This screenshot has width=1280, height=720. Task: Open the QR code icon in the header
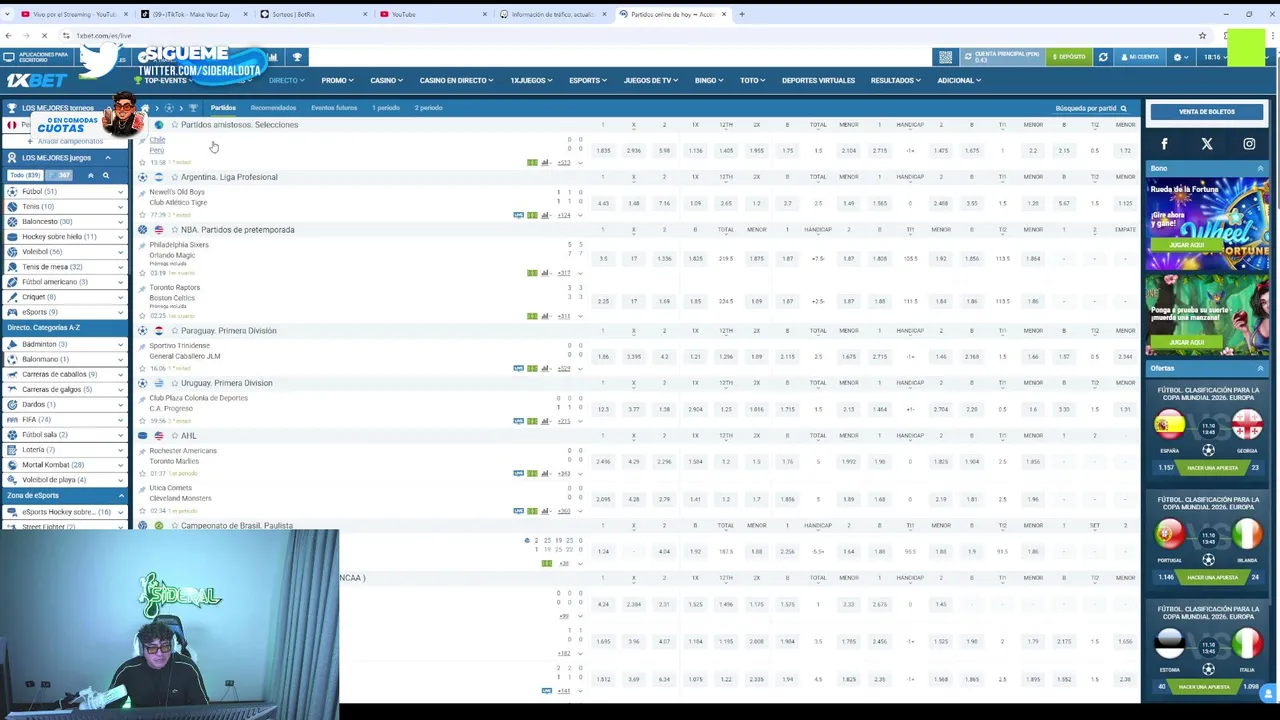[946, 57]
